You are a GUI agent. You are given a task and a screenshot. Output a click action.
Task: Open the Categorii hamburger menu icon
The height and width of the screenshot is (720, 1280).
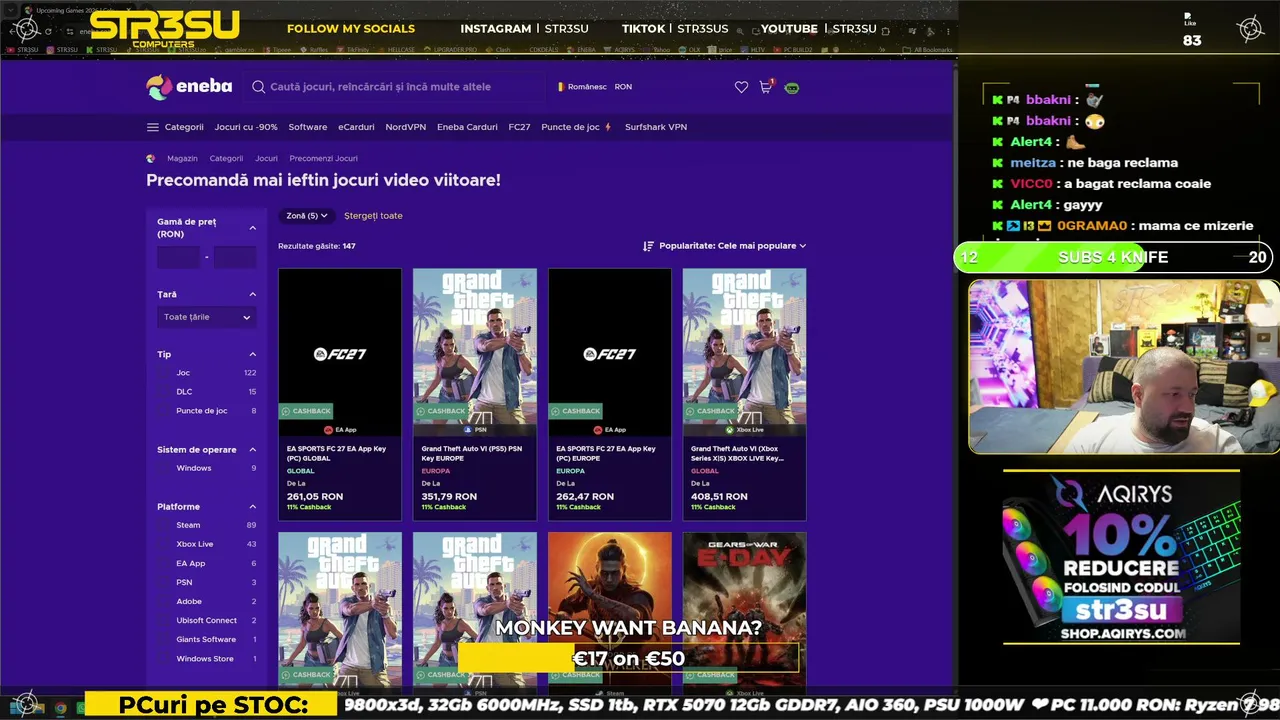(x=153, y=127)
